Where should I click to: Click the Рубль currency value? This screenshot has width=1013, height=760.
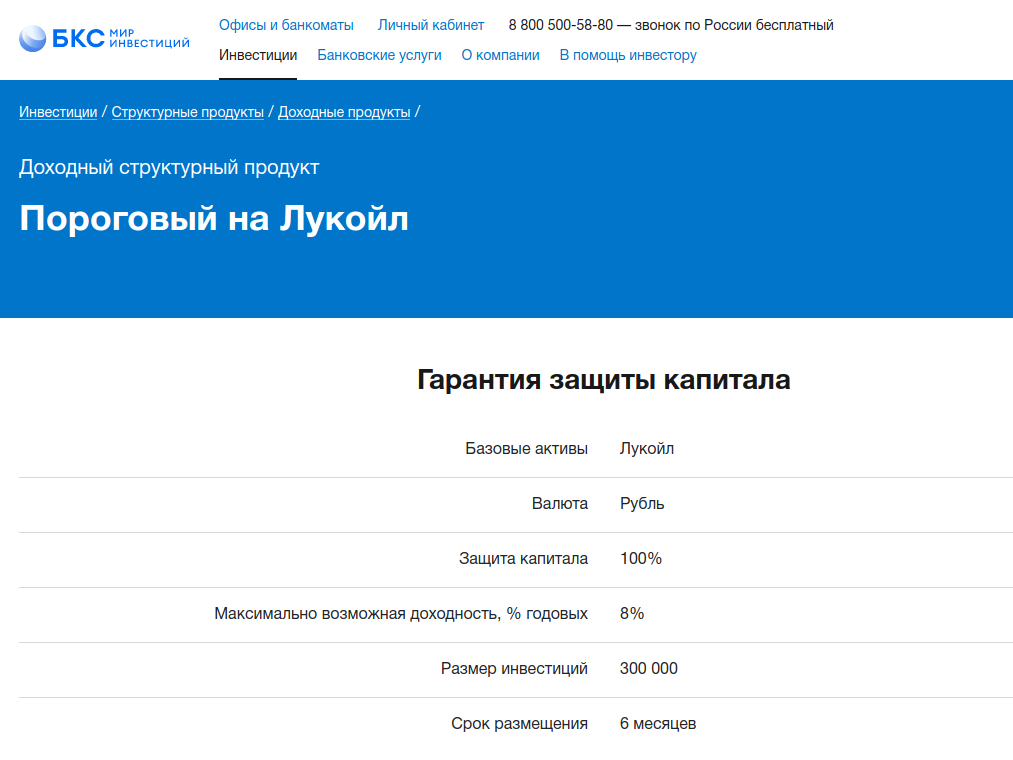[x=642, y=503]
